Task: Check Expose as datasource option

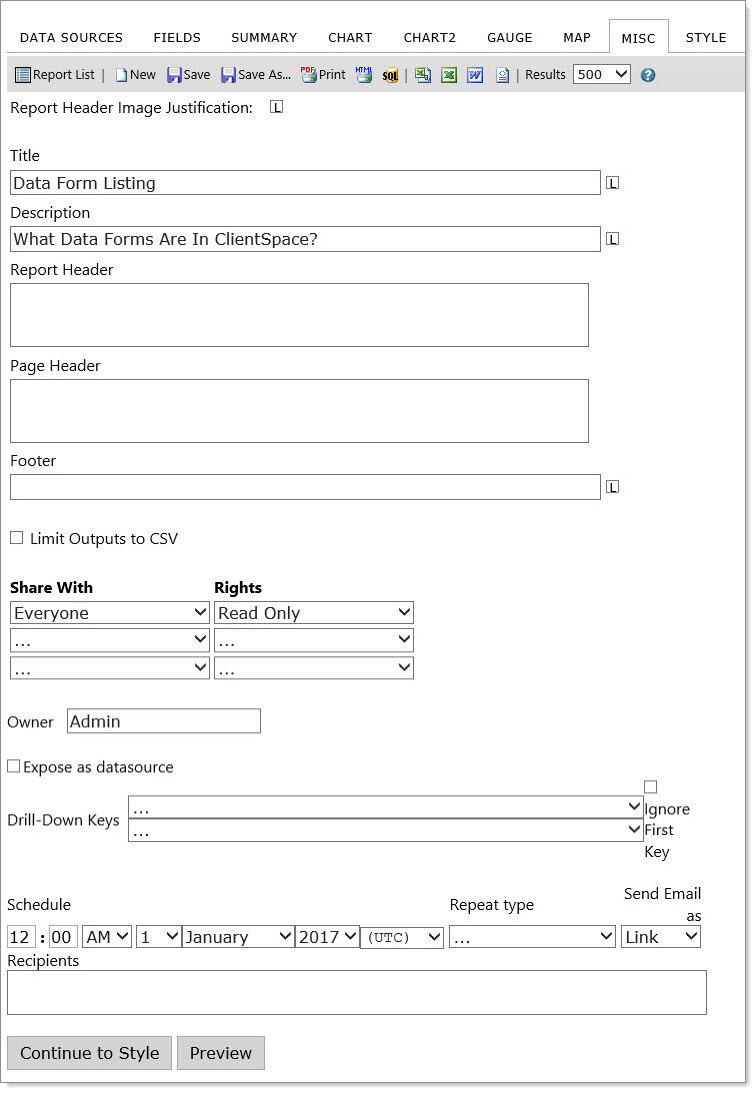Action: pos(14,767)
